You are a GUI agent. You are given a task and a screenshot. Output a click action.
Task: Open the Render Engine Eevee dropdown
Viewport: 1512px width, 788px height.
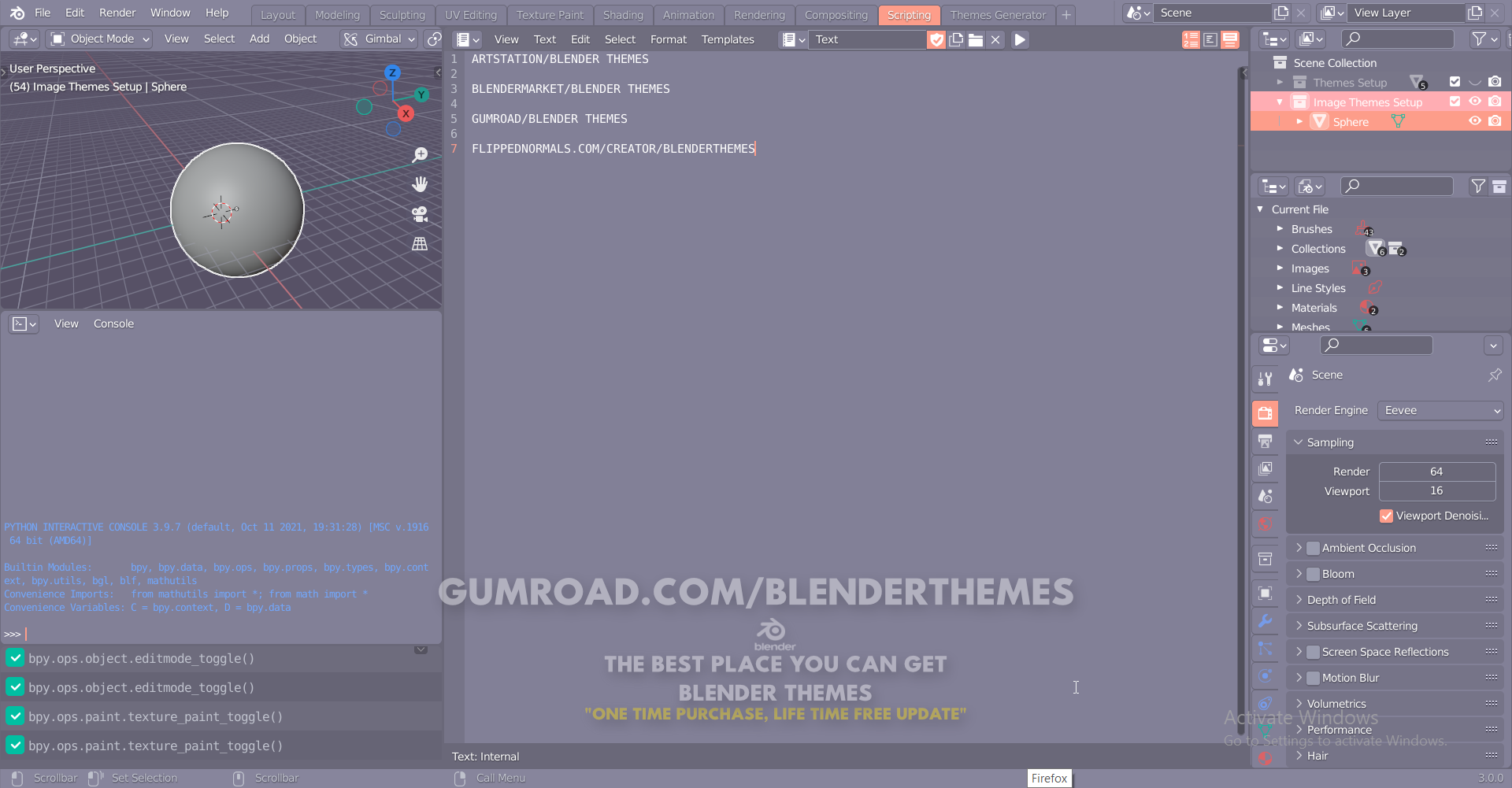(x=1440, y=410)
